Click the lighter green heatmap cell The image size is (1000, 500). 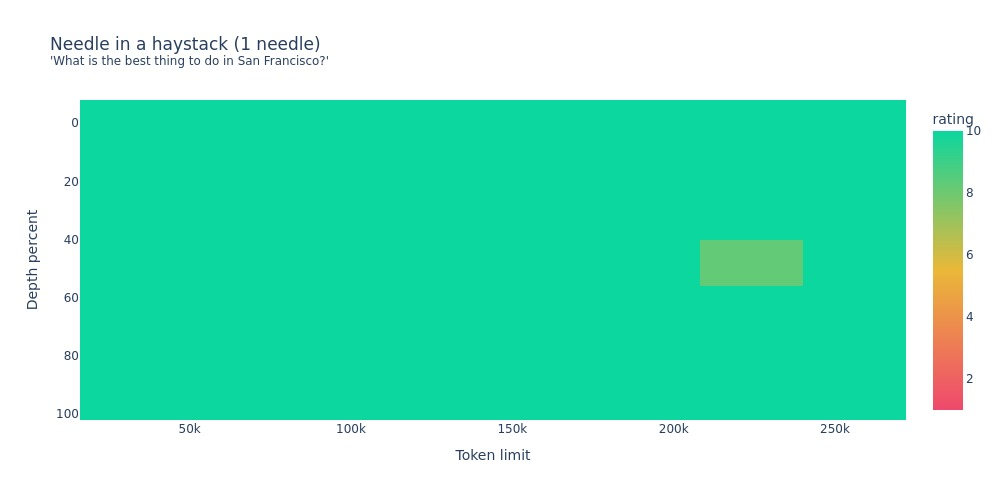click(751, 263)
